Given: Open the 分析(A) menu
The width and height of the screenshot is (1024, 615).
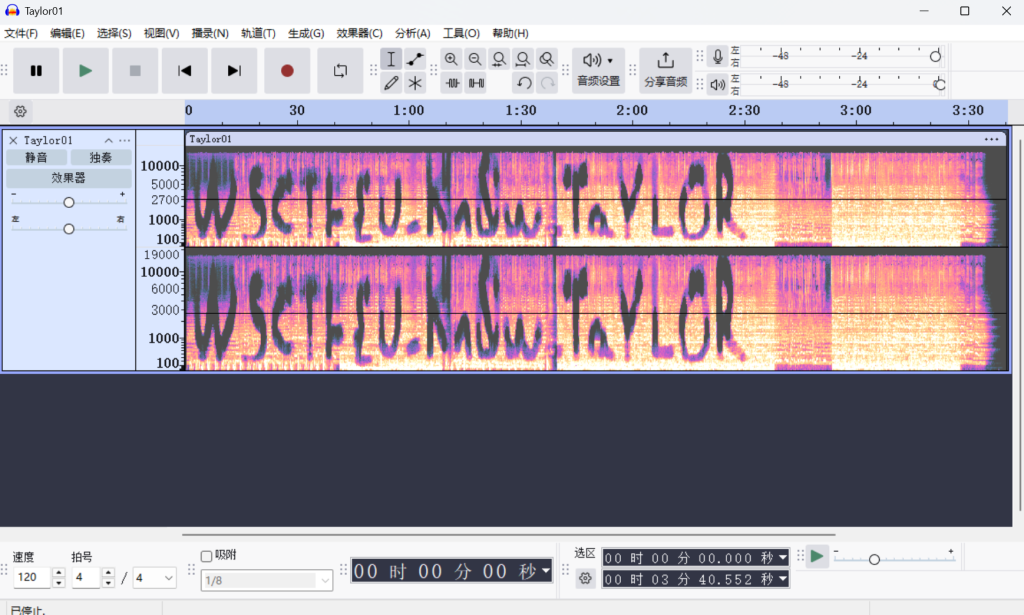Looking at the screenshot, I should 413,33.
